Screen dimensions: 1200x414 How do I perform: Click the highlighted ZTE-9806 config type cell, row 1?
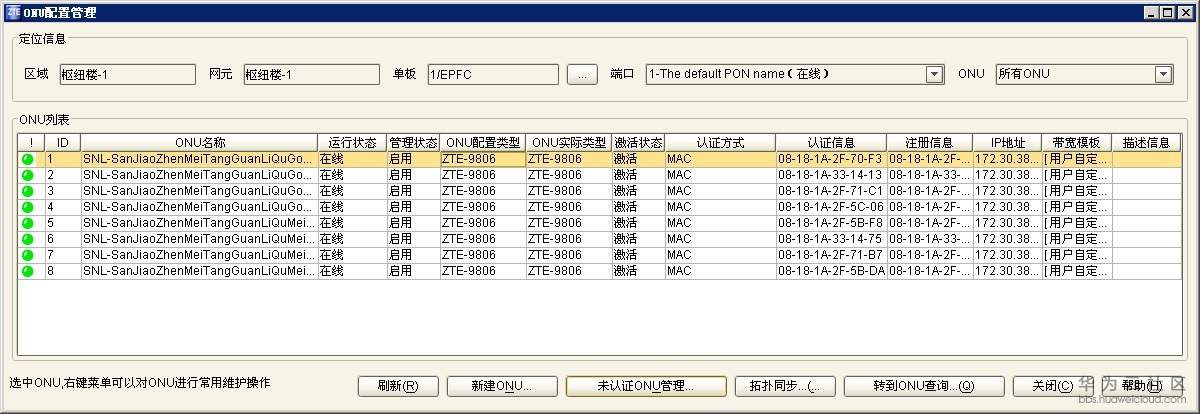(x=482, y=159)
